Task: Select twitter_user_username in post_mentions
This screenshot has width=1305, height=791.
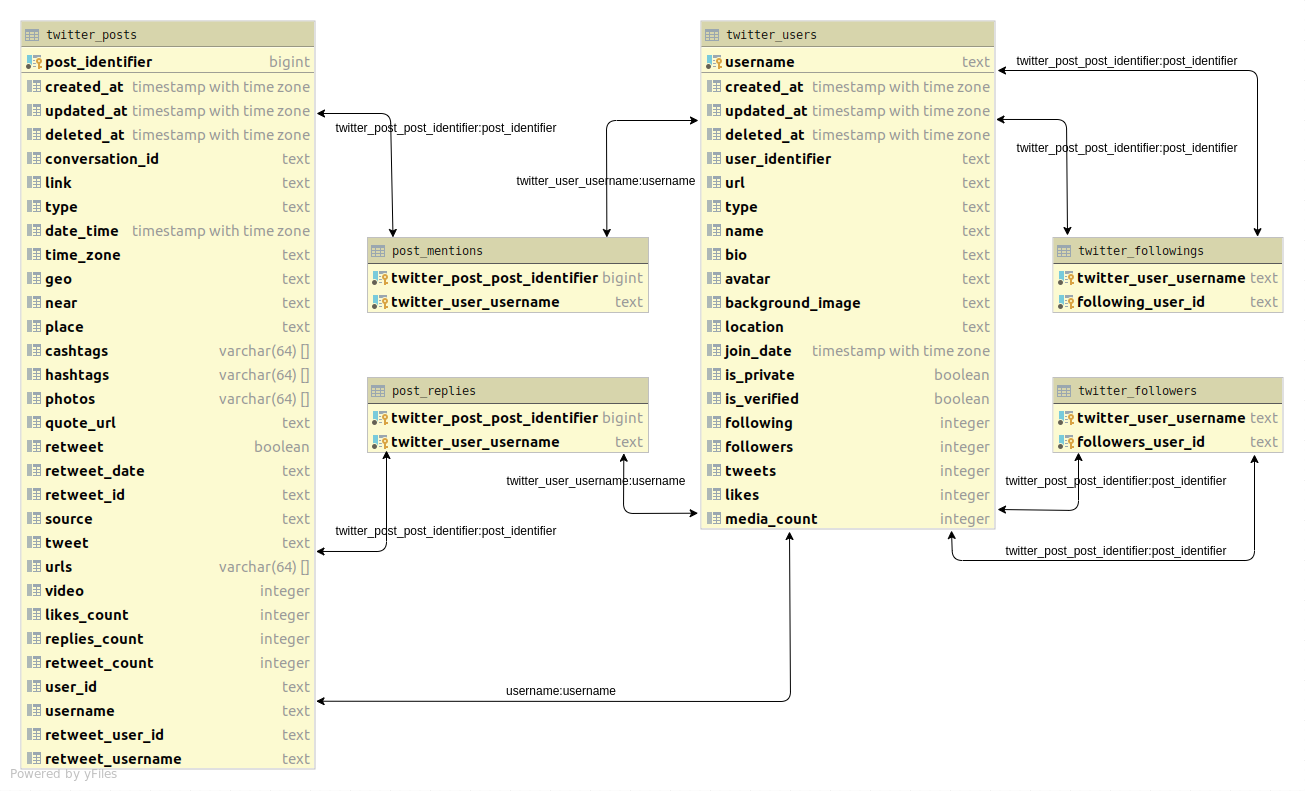Action: (508, 302)
